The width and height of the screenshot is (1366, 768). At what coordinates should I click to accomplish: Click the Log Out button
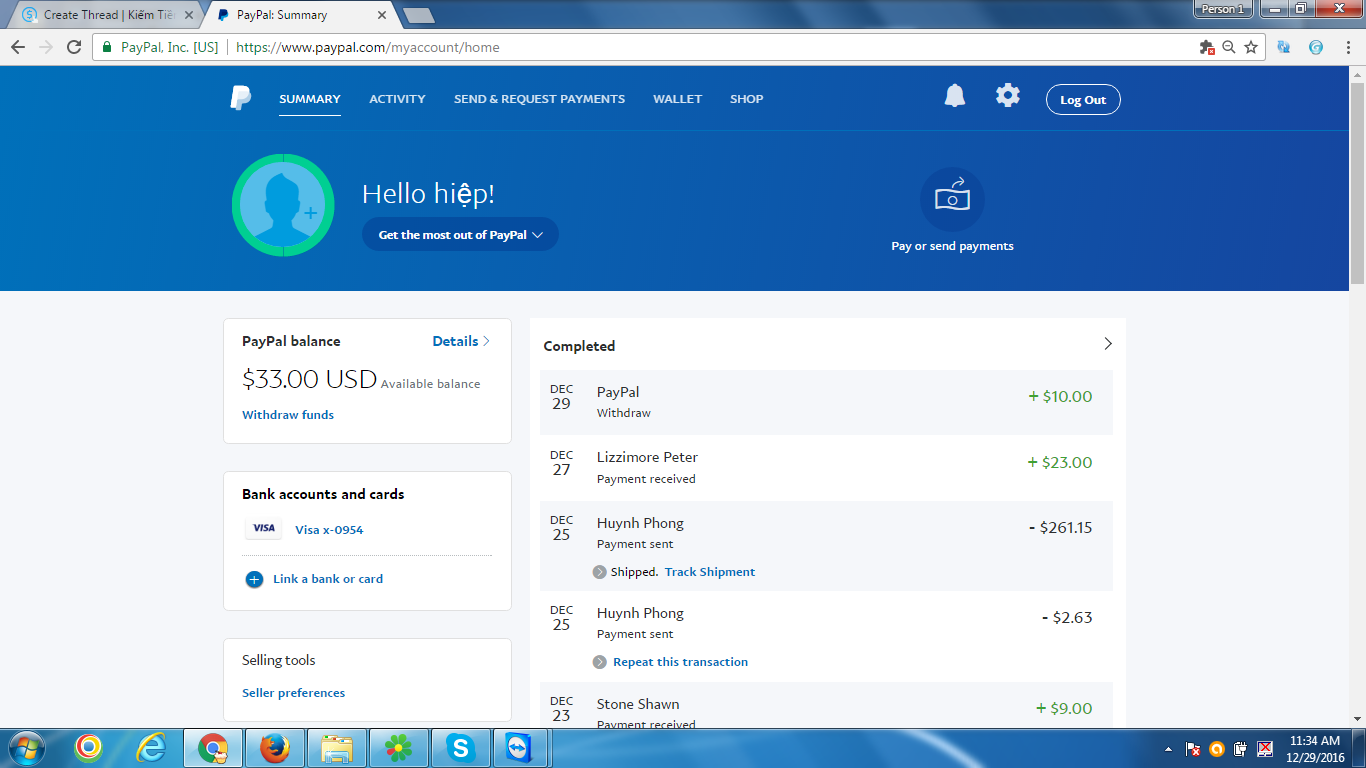pos(1083,100)
